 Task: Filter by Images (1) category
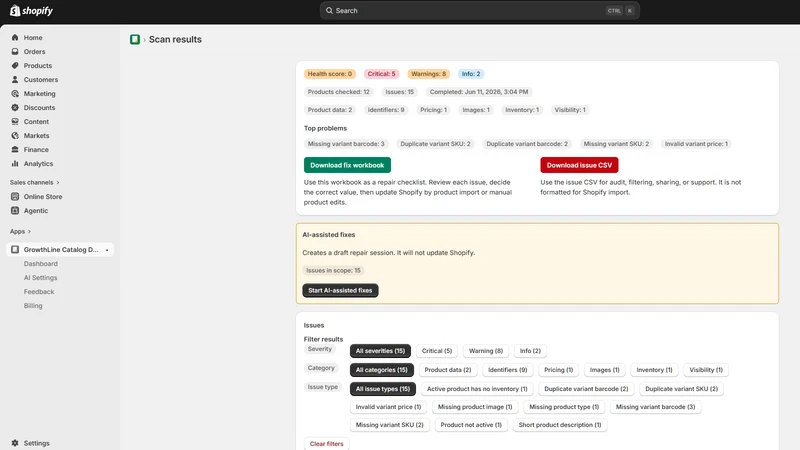605,370
